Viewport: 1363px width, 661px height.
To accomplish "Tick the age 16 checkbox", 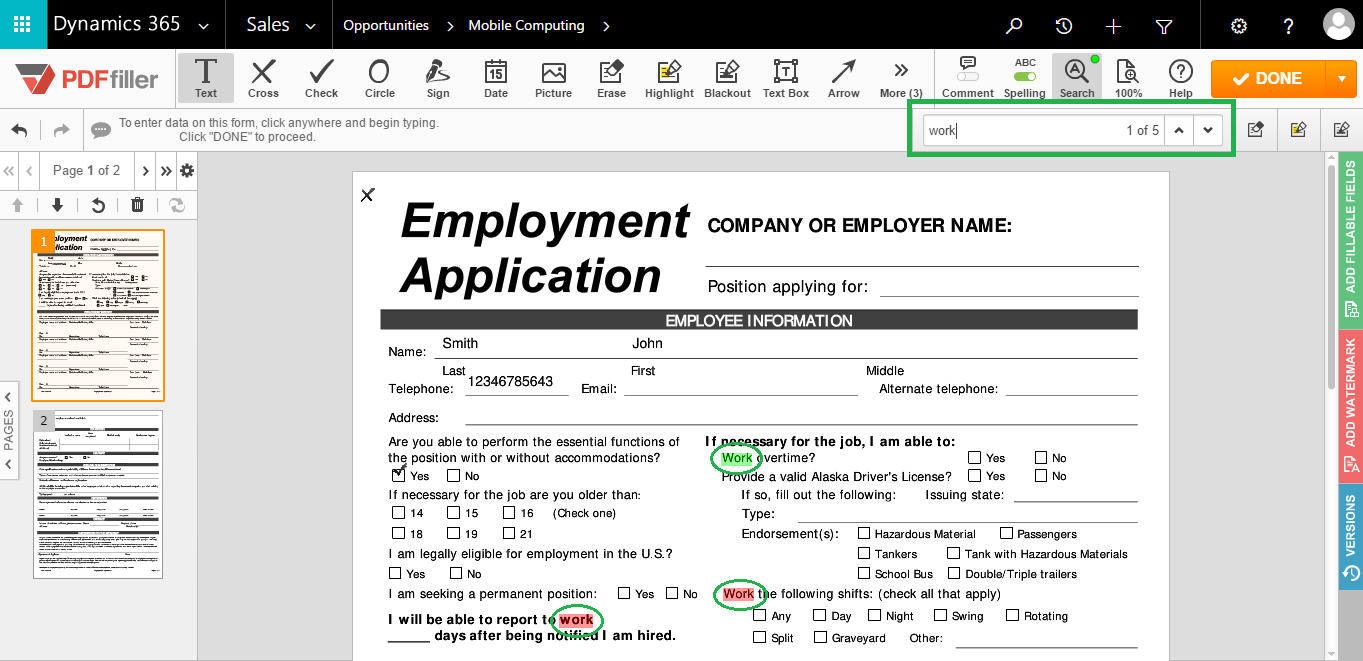I will 508,513.
